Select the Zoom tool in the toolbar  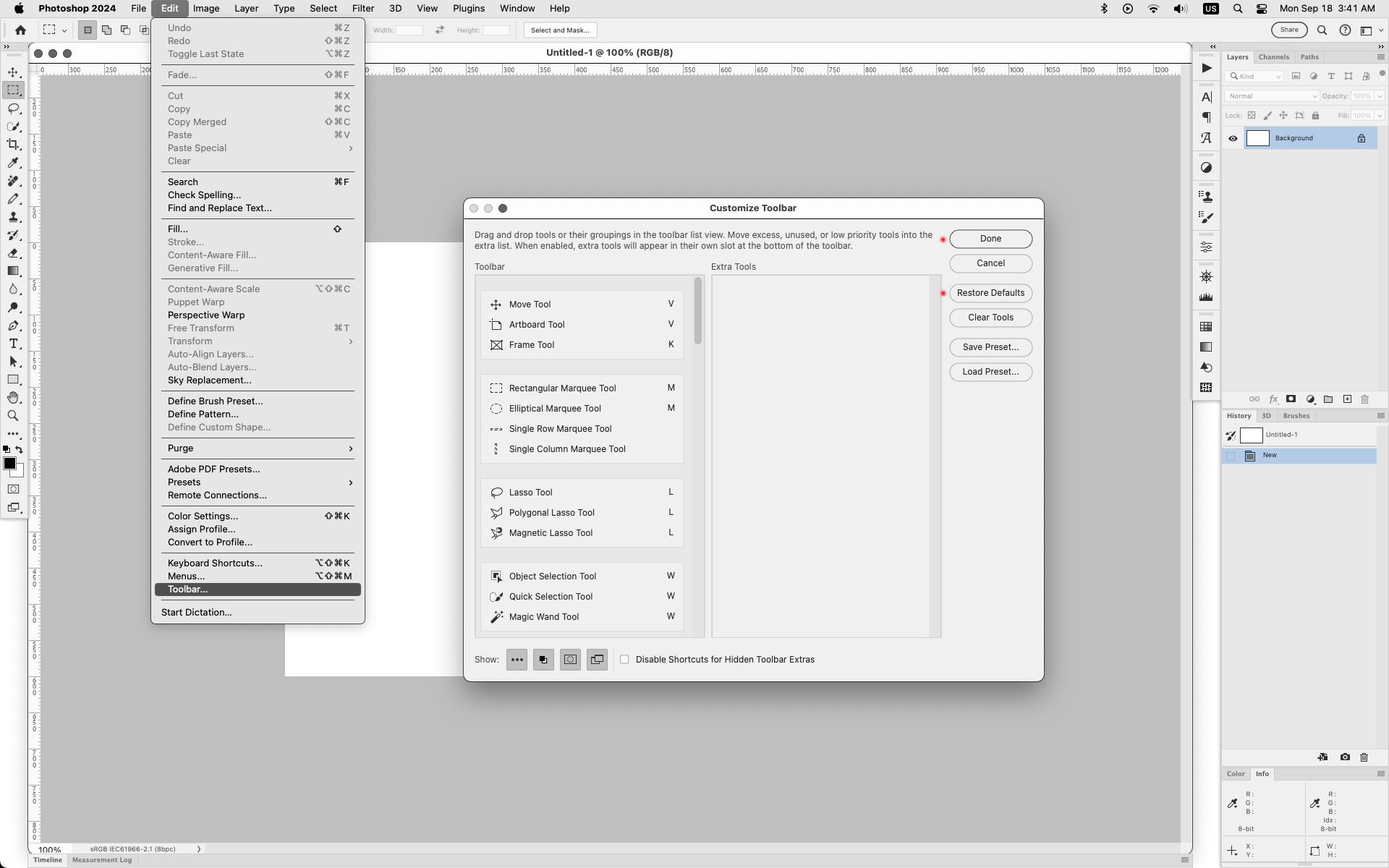14,416
